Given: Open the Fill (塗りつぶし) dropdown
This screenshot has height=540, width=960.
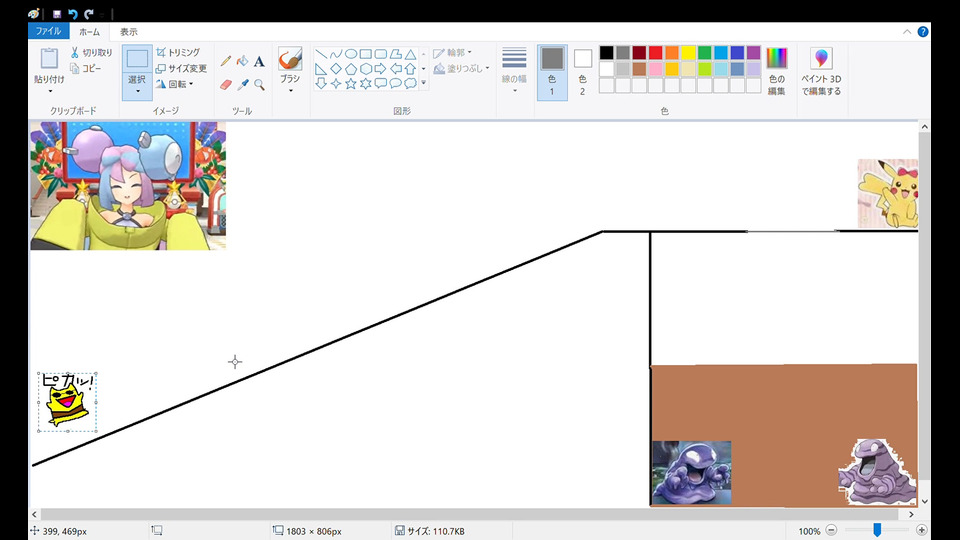Looking at the screenshot, I should click(462, 69).
